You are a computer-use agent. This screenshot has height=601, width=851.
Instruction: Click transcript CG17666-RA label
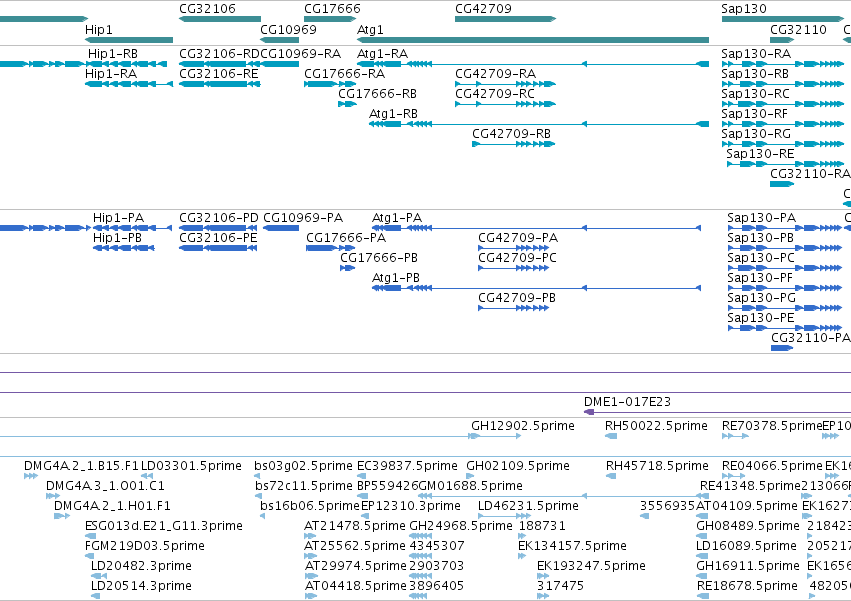click(345, 74)
